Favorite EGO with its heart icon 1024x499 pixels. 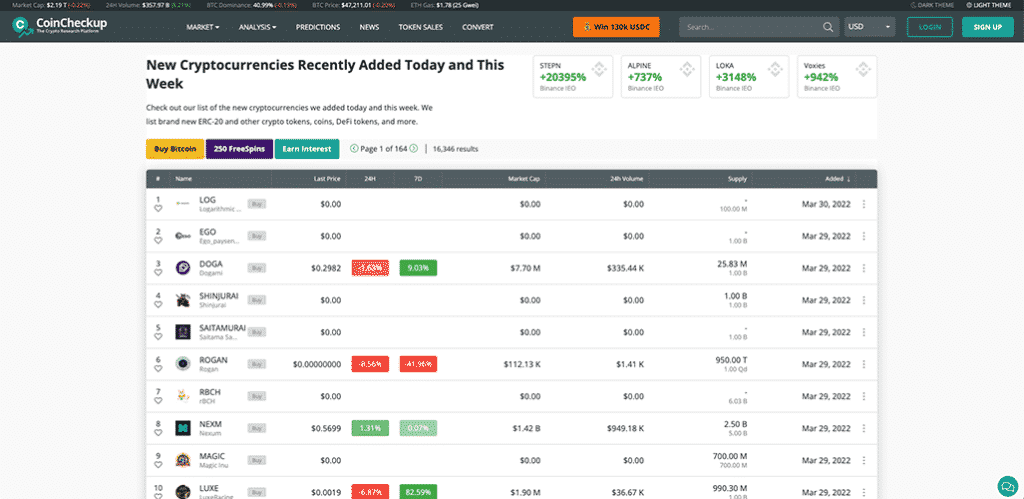(158, 241)
